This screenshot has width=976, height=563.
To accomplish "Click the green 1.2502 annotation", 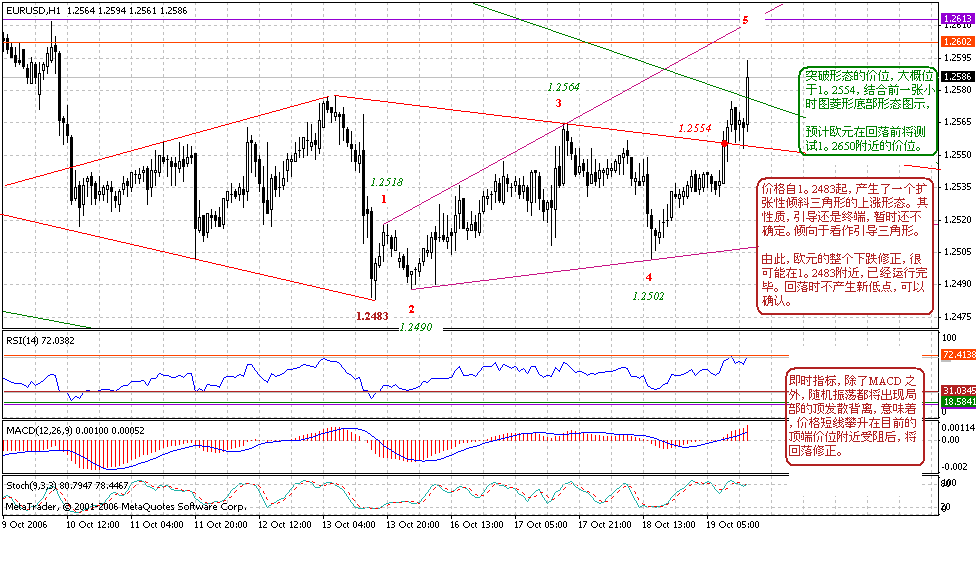I will (648, 296).
